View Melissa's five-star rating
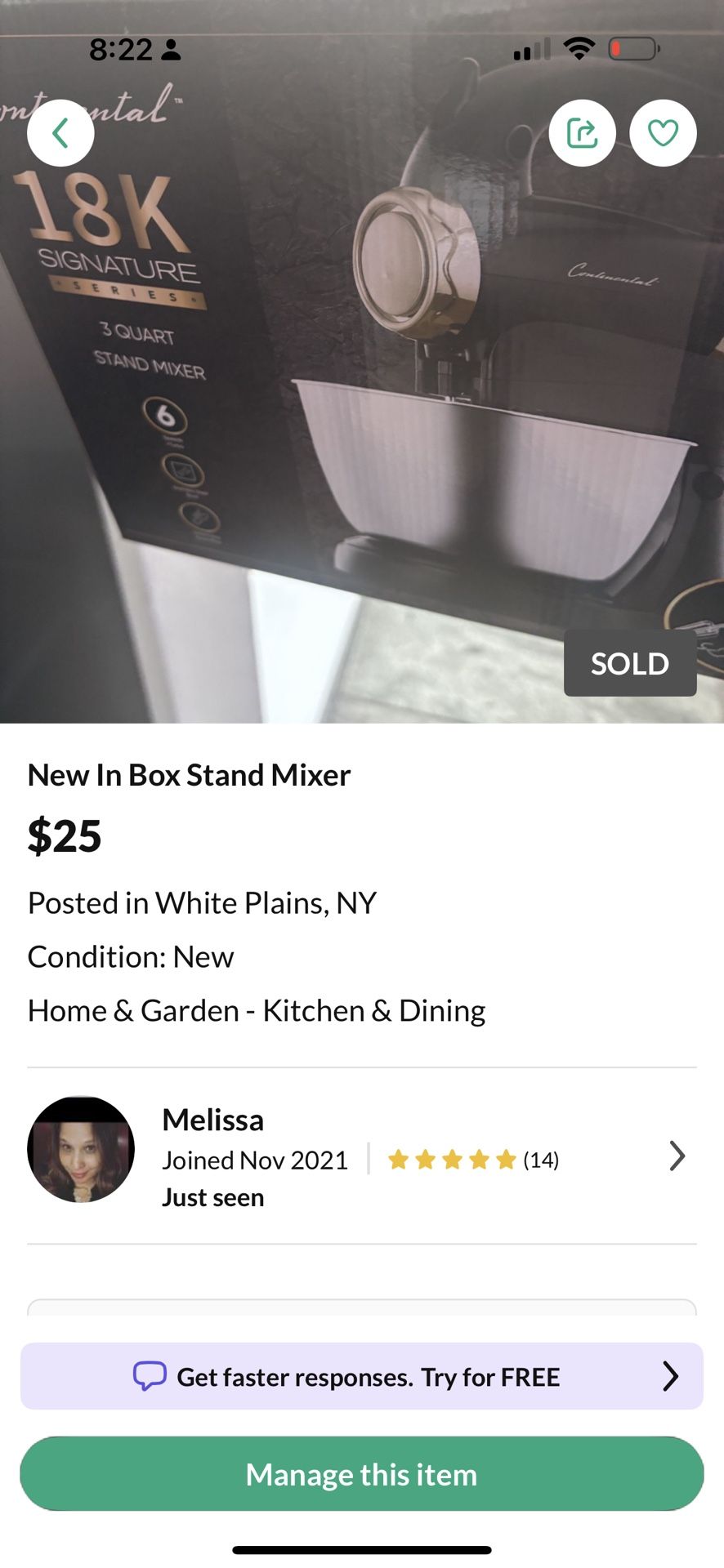This screenshot has width=724, height=1568. 451,1160
